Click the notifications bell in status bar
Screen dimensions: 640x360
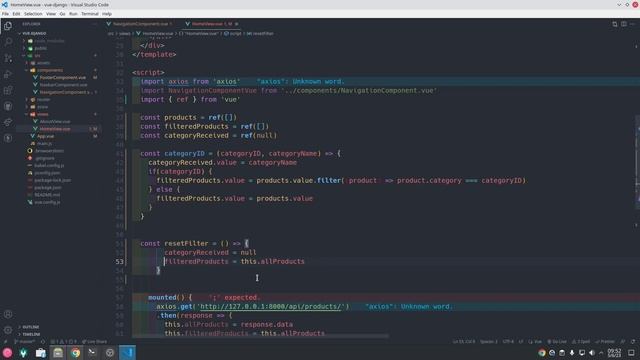click(x=633, y=342)
